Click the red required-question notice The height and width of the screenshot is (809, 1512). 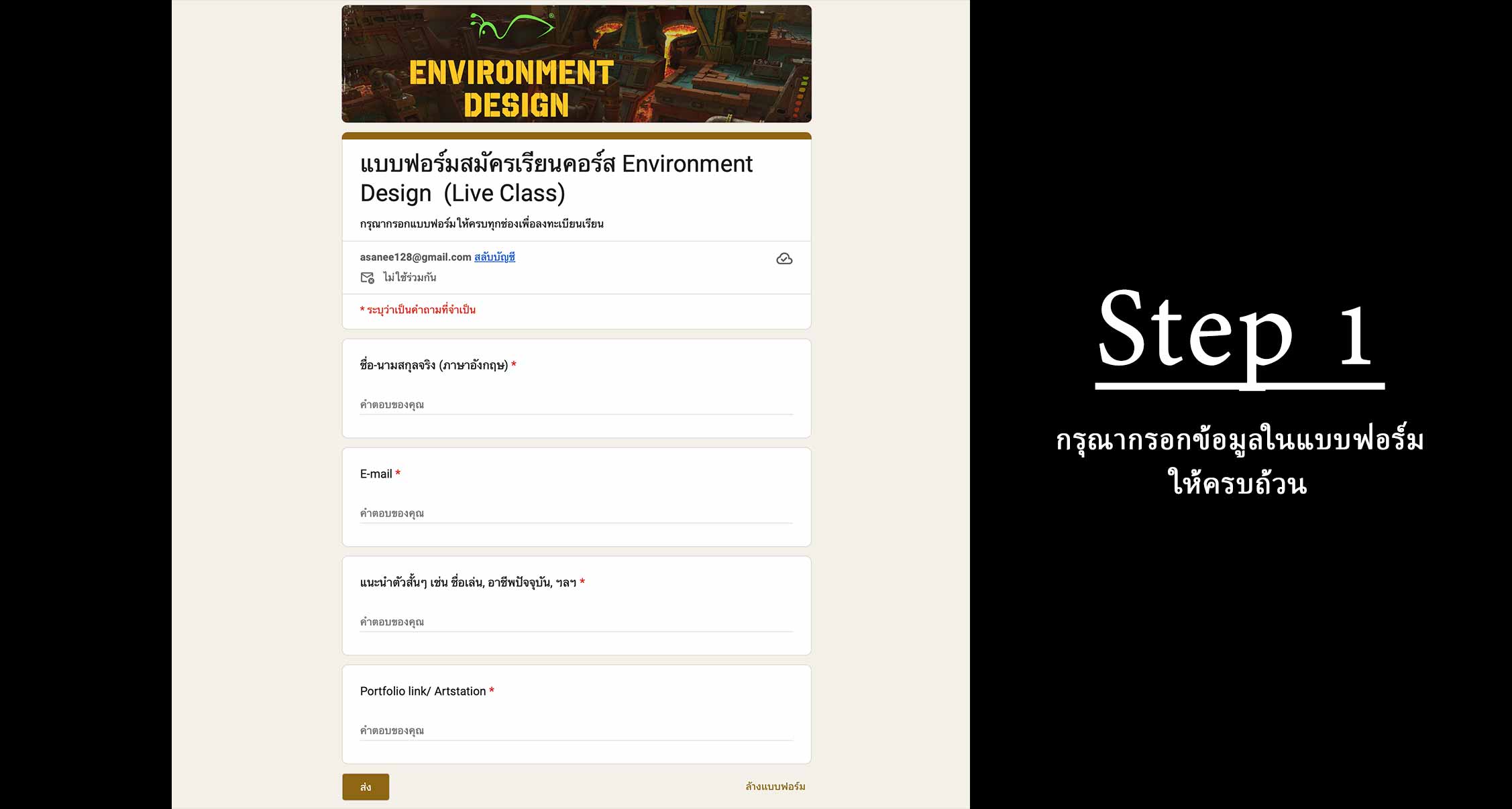(x=418, y=310)
